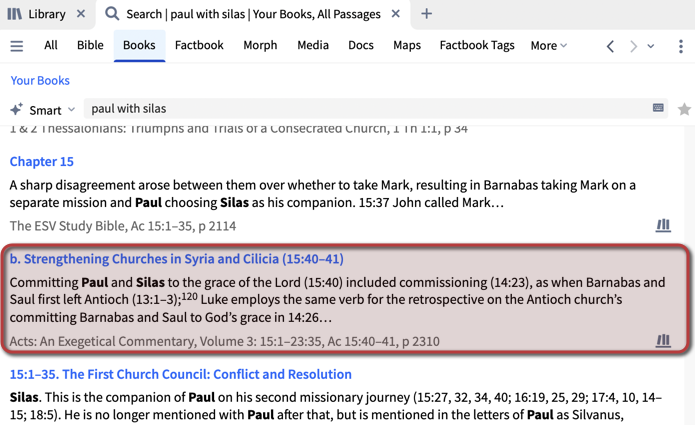This screenshot has width=695, height=425.
Task: Expand the Smart search type dropdown
Action: (x=72, y=109)
